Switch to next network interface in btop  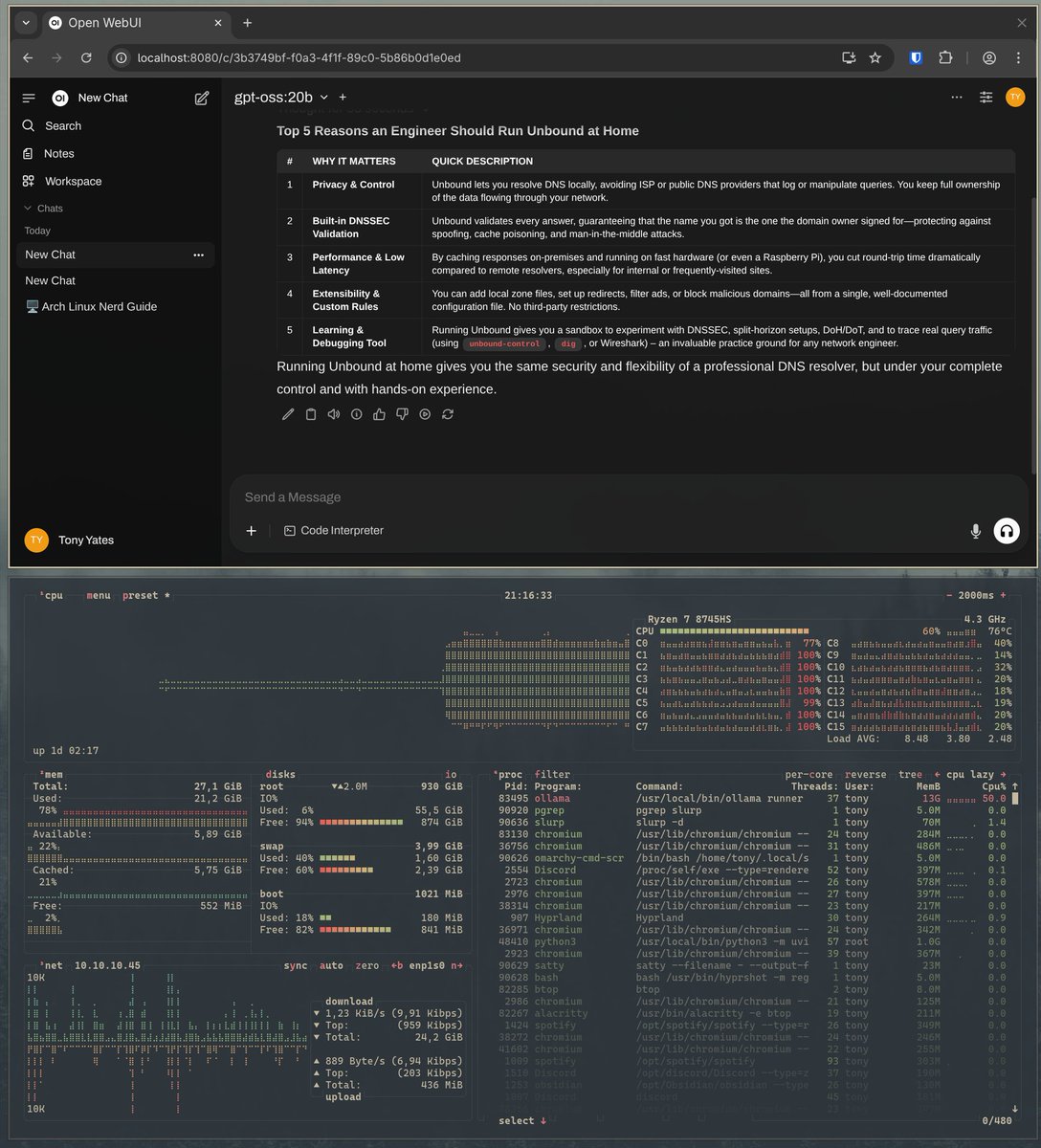(457, 966)
